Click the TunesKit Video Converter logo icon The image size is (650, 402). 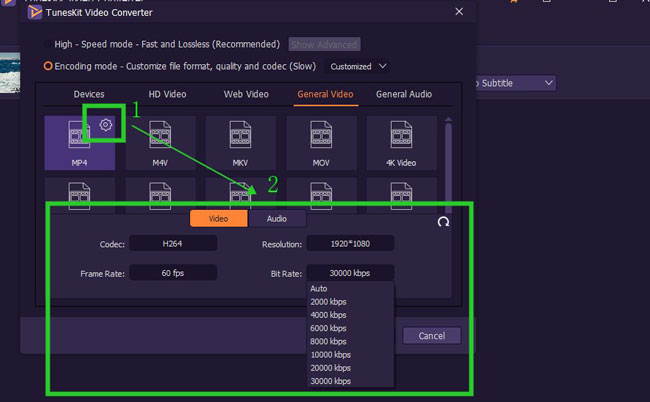[x=35, y=12]
